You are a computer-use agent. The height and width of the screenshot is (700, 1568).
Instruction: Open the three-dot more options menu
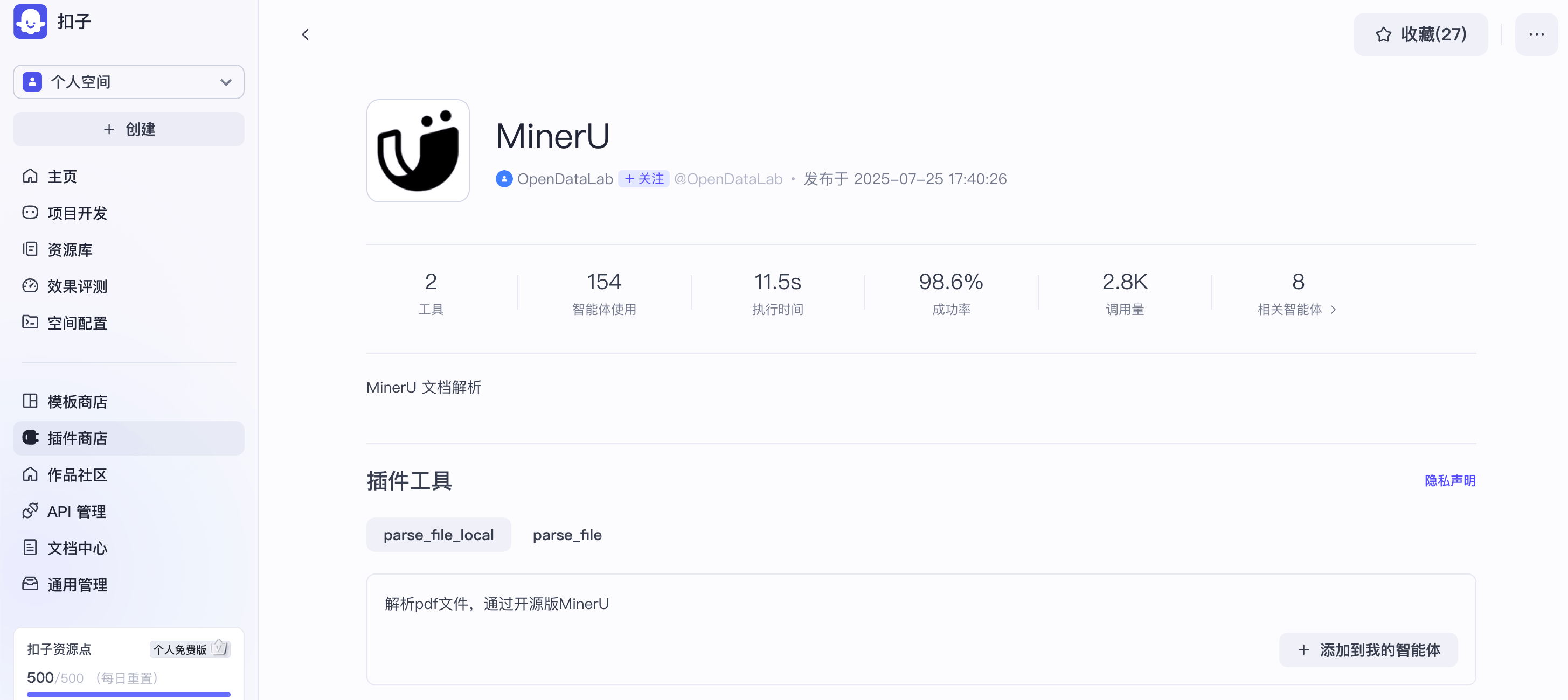tap(1536, 34)
